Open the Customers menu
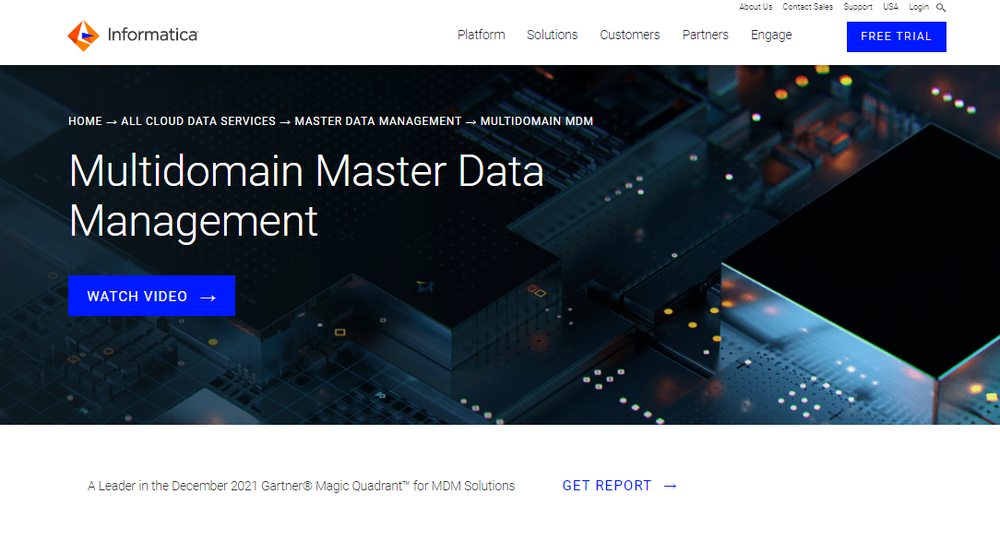This screenshot has width=1000, height=536. [629, 35]
